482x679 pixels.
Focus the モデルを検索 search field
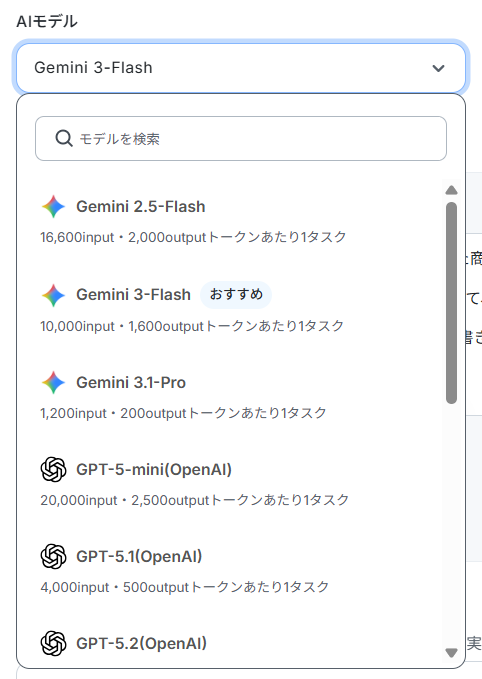pos(241,139)
